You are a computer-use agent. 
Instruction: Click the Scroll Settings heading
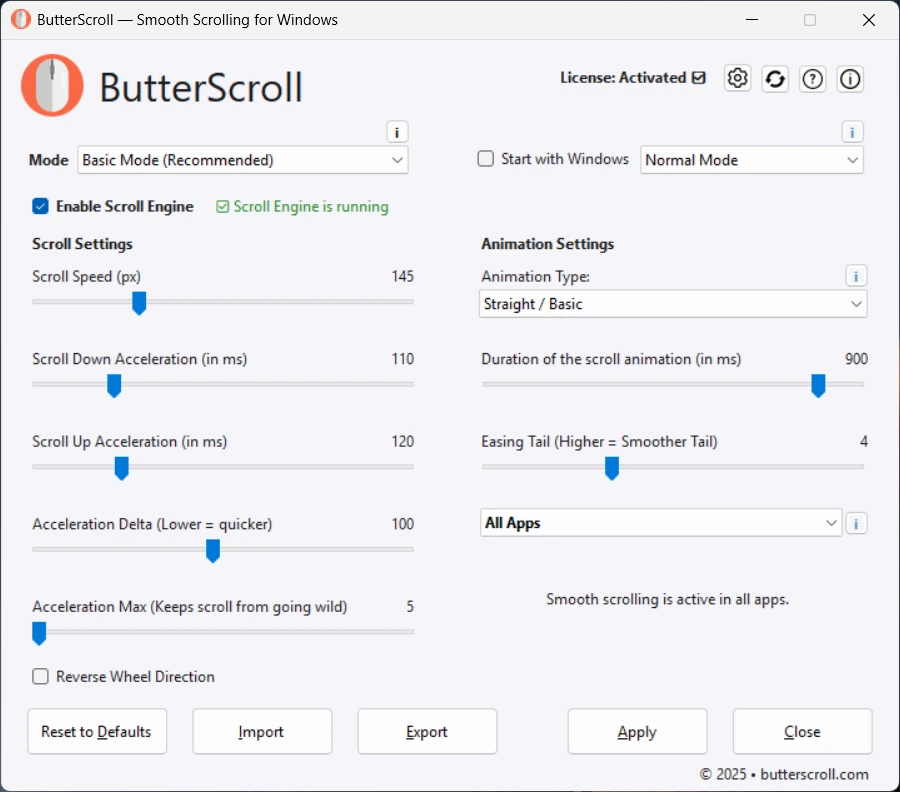pos(82,244)
